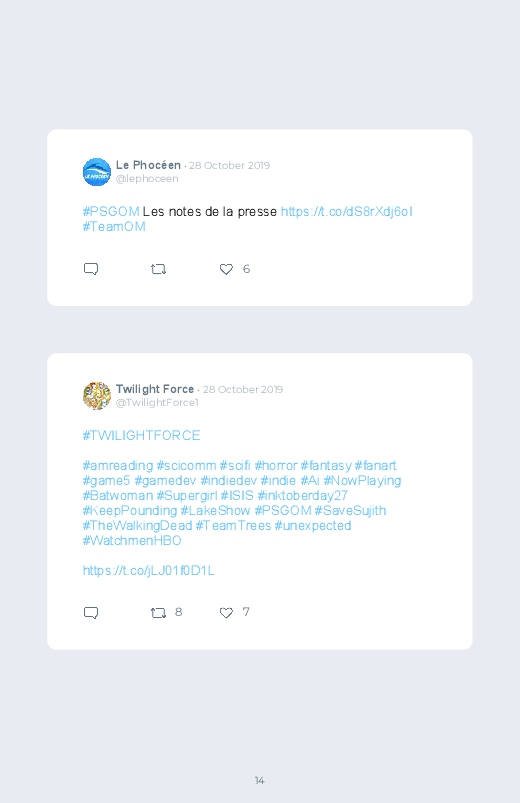This screenshot has height=803, width=520.
Task: Click the #TWILIGHTFORCE hashtag
Action: click(141, 435)
